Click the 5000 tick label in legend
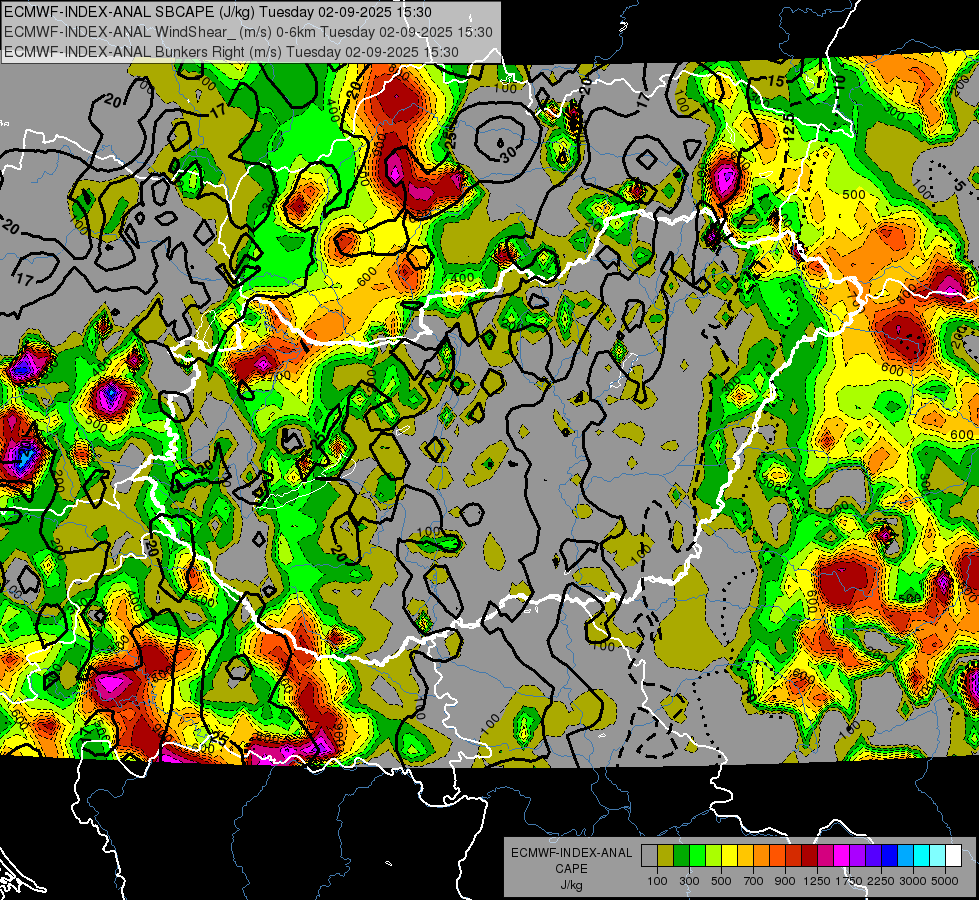 click(x=945, y=881)
